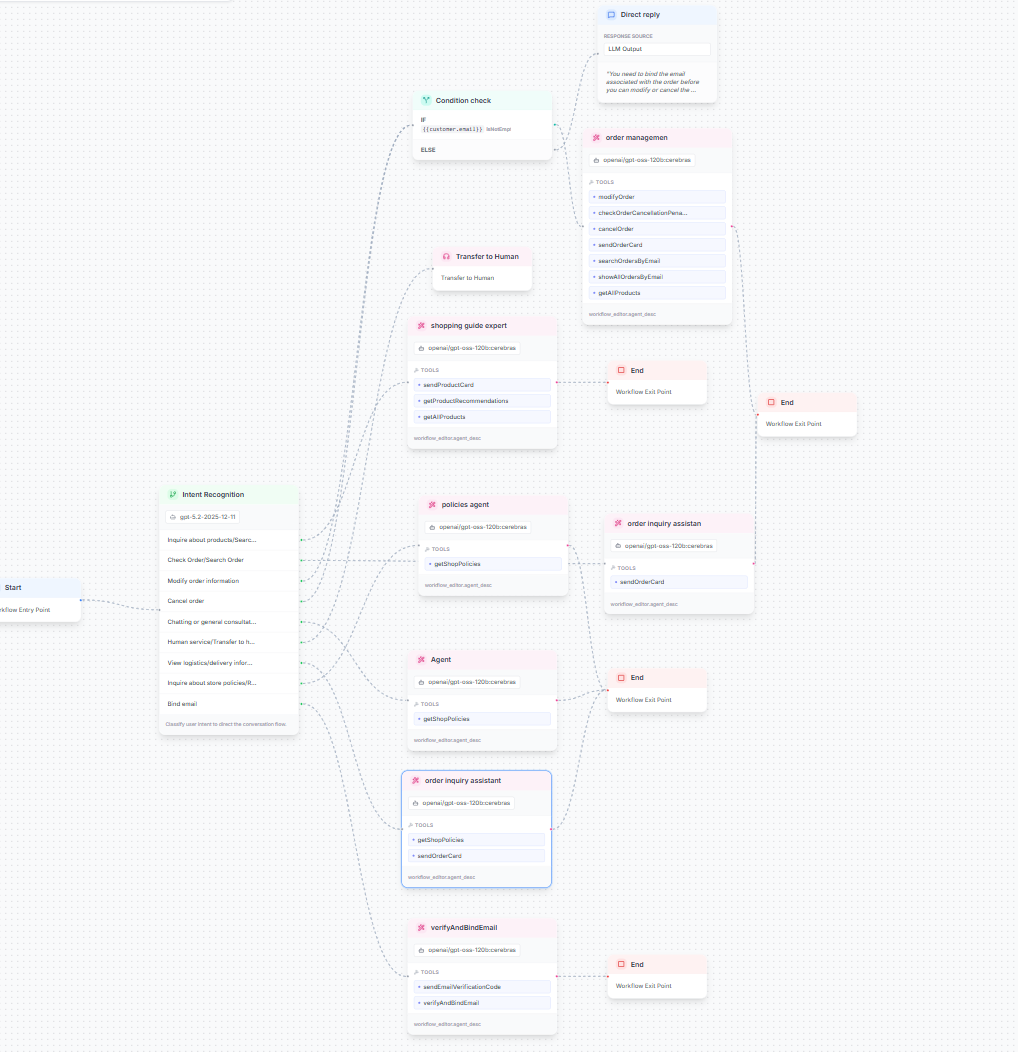This screenshot has width=1018, height=1052.
Task: Click the policies agent node icon
Action: pyautogui.click(x=432, y=505)
